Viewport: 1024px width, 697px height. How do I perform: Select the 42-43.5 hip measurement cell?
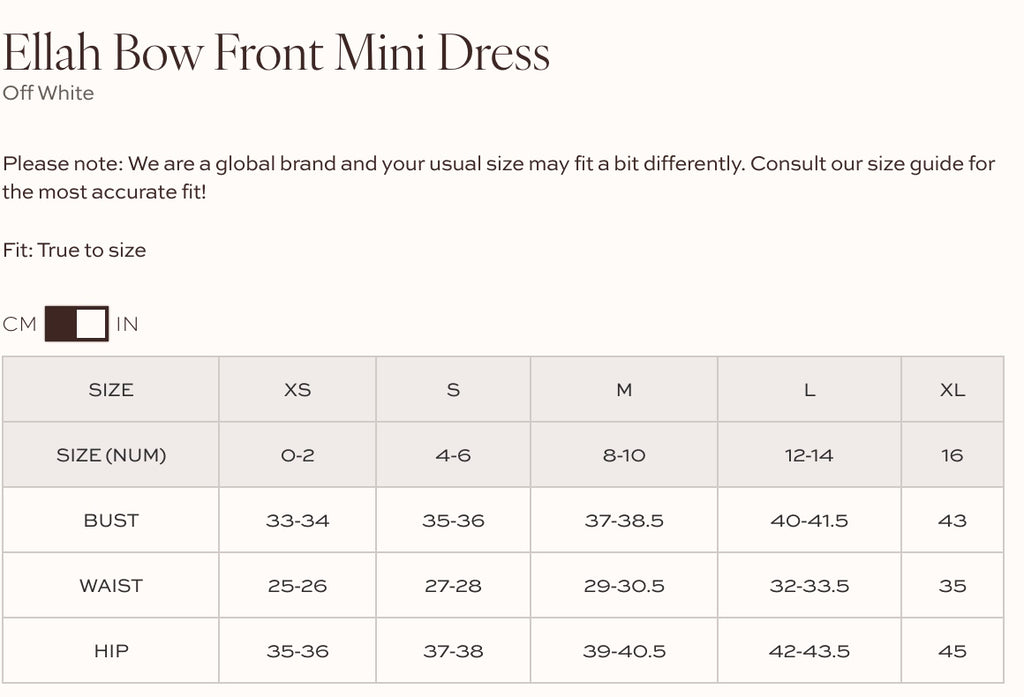click(810, 649)
